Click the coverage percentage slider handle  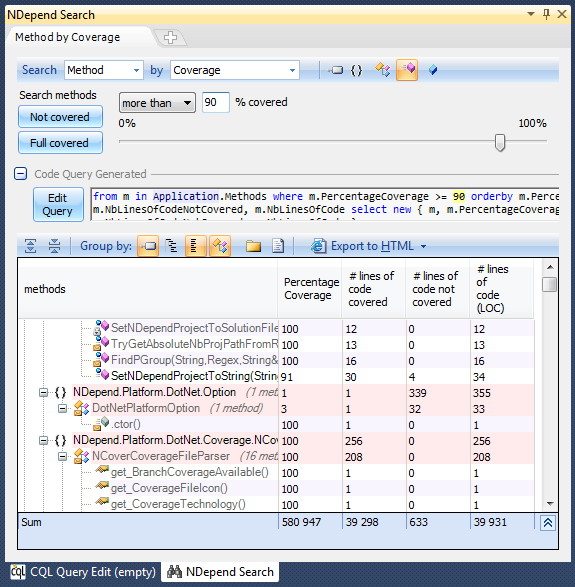pyautogui.click(x=500, y=142)
